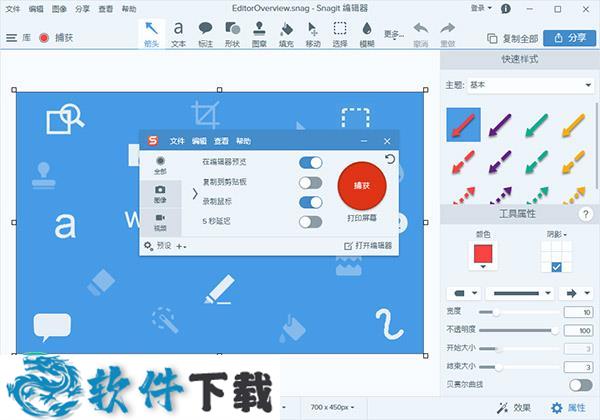Screen dimensions: 600x420
Task: Choose the solid purple arrow quick style
Action: (500, 125)
